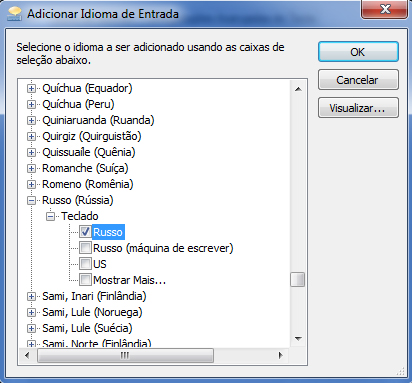
Task: Click the dialog title bar icon
Action: 14,14
